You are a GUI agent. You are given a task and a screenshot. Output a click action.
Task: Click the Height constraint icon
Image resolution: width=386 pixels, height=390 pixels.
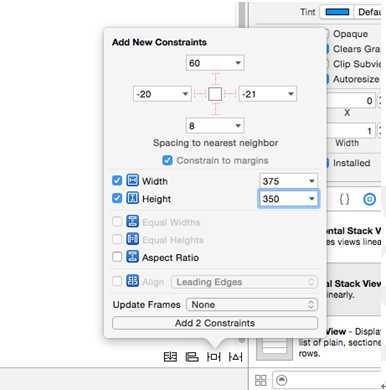tap(132, 198)
